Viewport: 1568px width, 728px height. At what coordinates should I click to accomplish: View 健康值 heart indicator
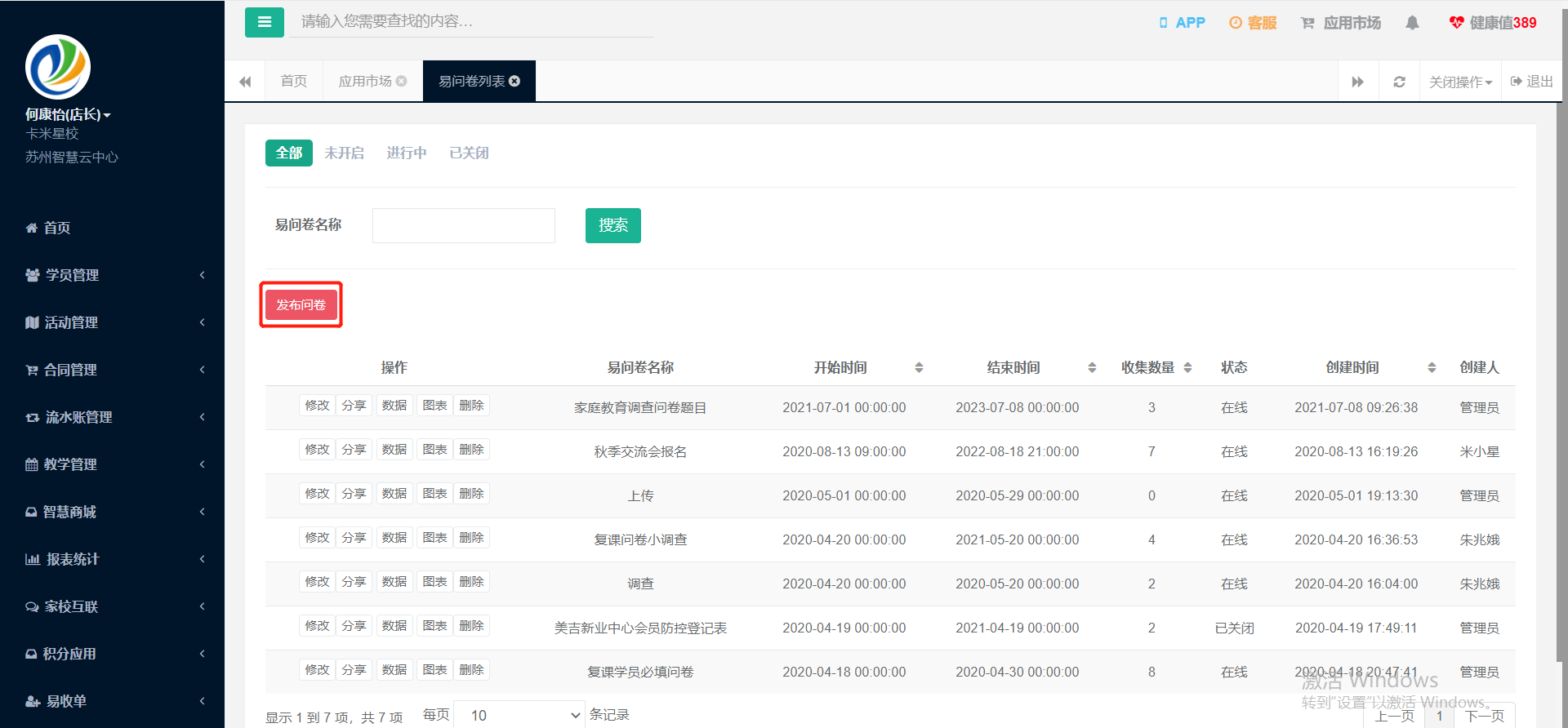coord(1493,23)
